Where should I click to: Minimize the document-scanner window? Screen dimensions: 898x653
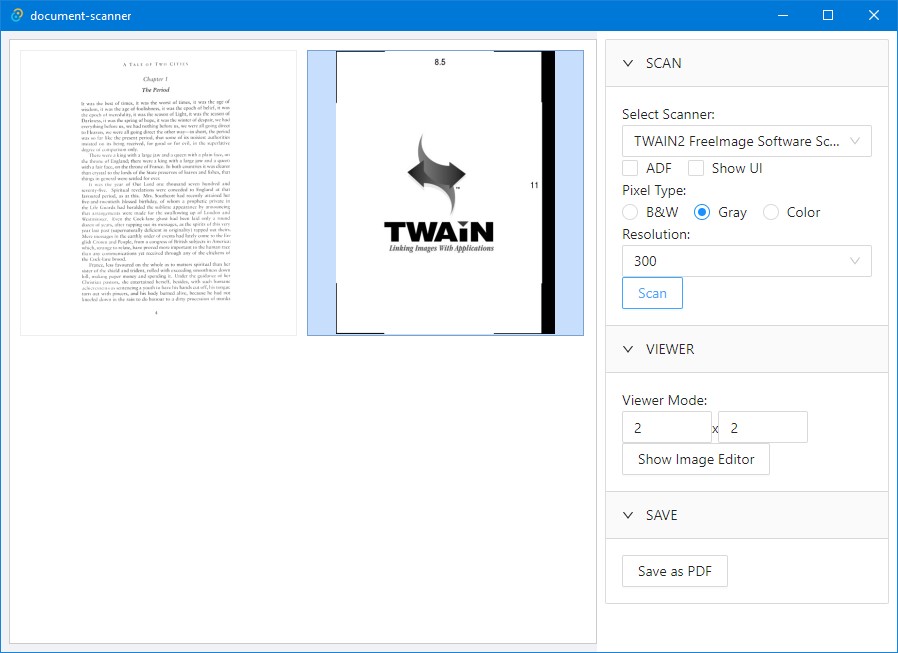[782, 15]
